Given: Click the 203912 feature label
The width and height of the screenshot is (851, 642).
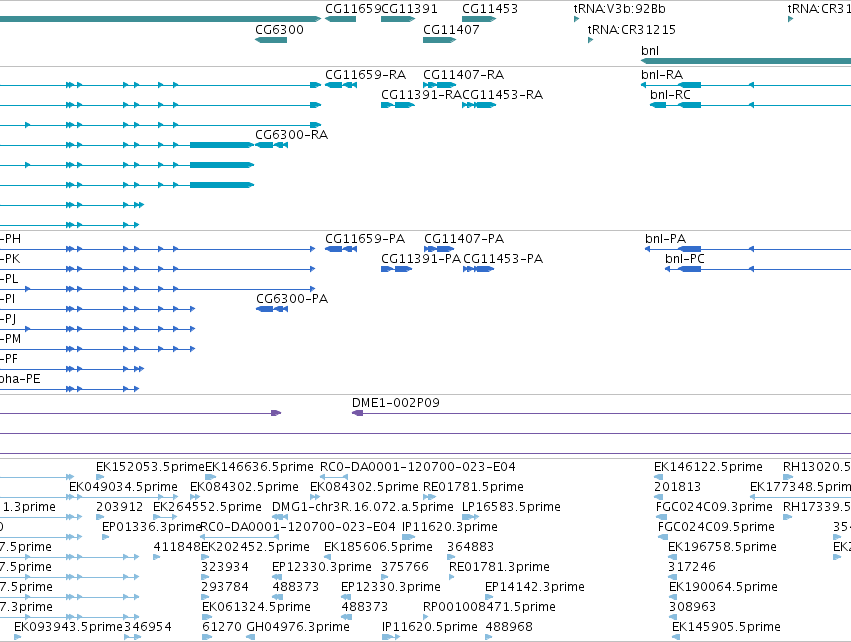Looking at the screenshot, I should tap(119, 507).
